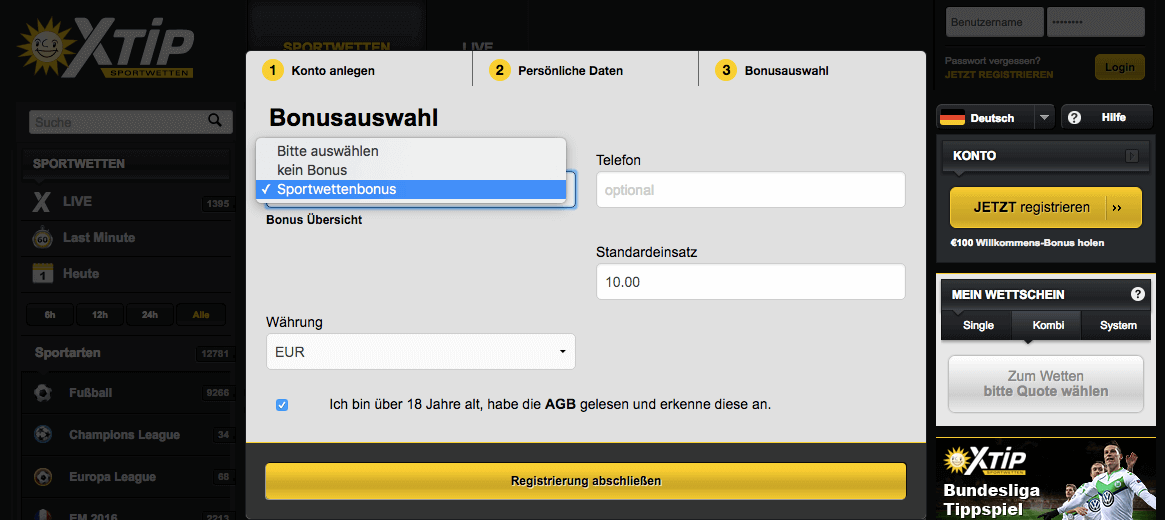Click the Suche search field
The image size is (1165, 520).
tap(130, 121)
